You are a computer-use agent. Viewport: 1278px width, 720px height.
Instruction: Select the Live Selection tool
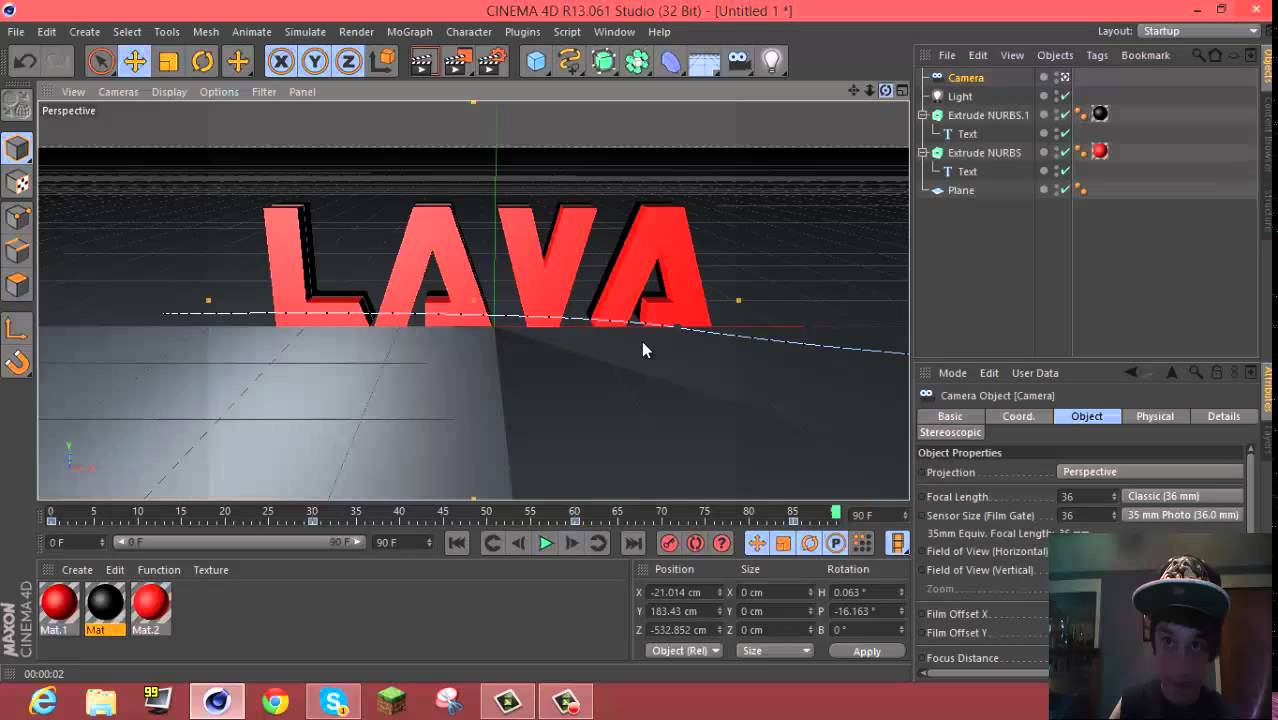click(x=100, y=62)
